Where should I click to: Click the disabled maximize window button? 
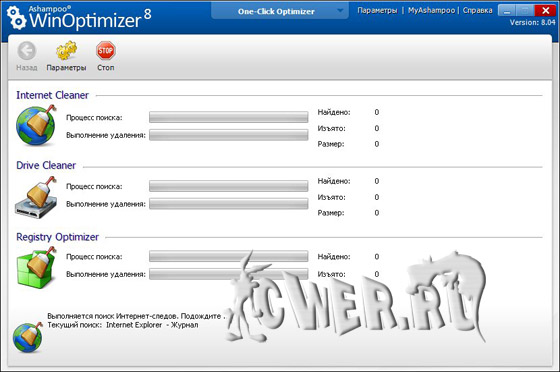coord(525,10)
